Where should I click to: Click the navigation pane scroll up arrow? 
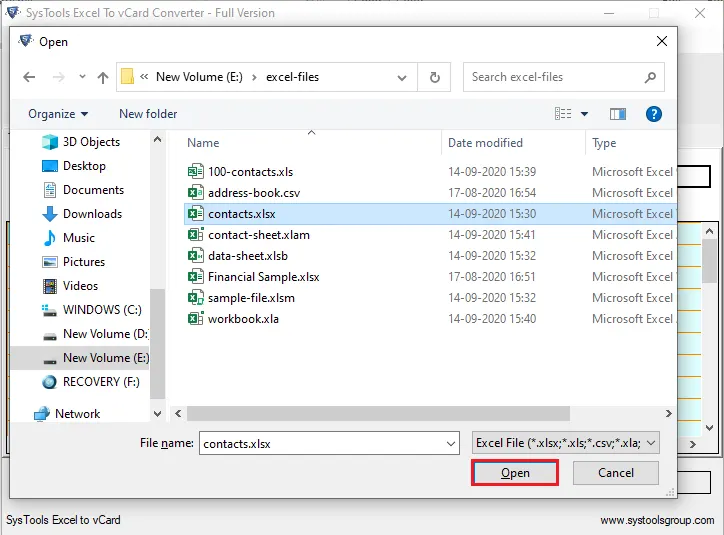(157, 139)
